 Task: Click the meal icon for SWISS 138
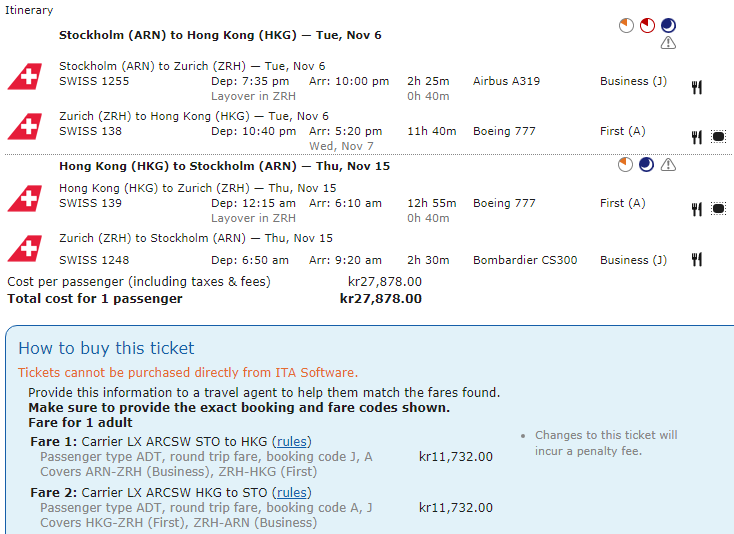(697, 137)
